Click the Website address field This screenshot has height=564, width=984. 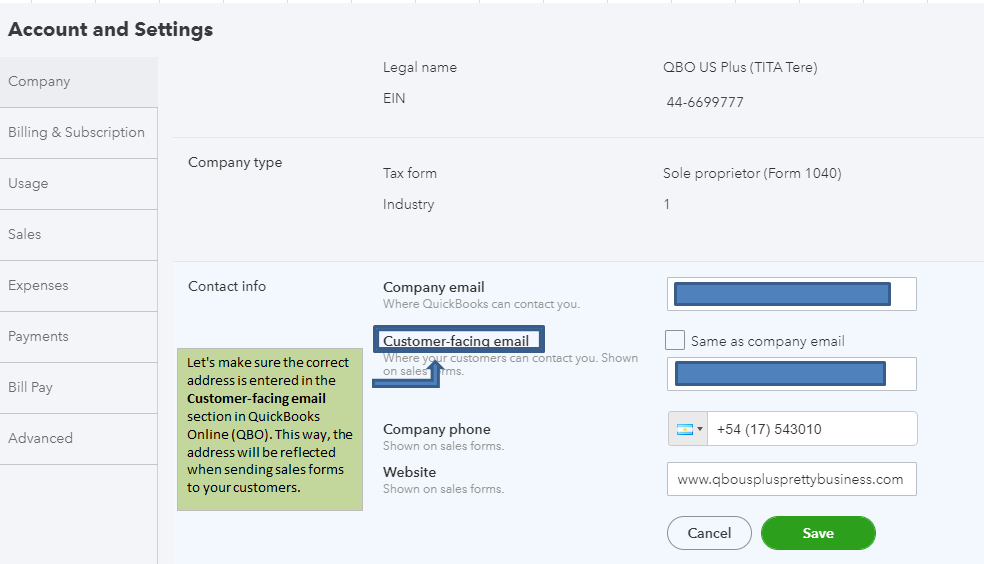tap(792, 479)
